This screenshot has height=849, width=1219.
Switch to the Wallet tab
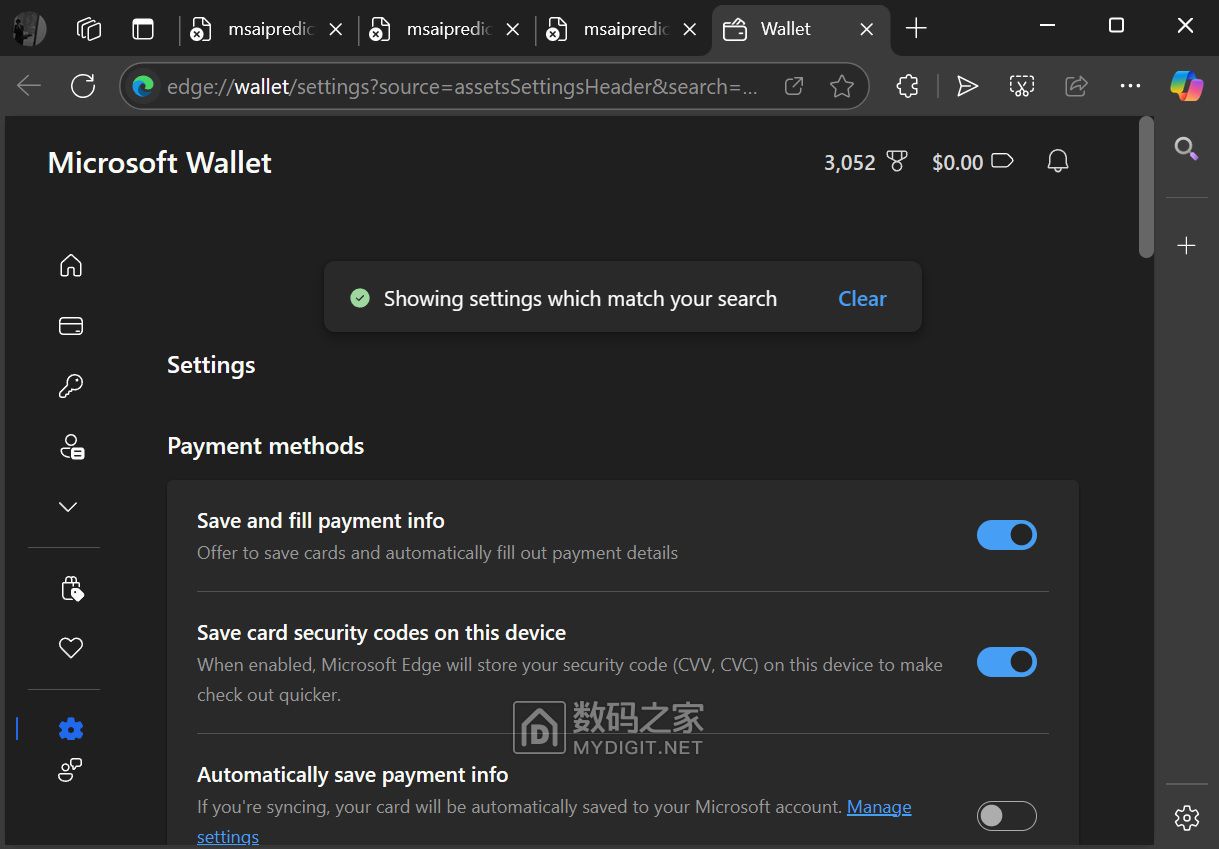coord(799,29)
